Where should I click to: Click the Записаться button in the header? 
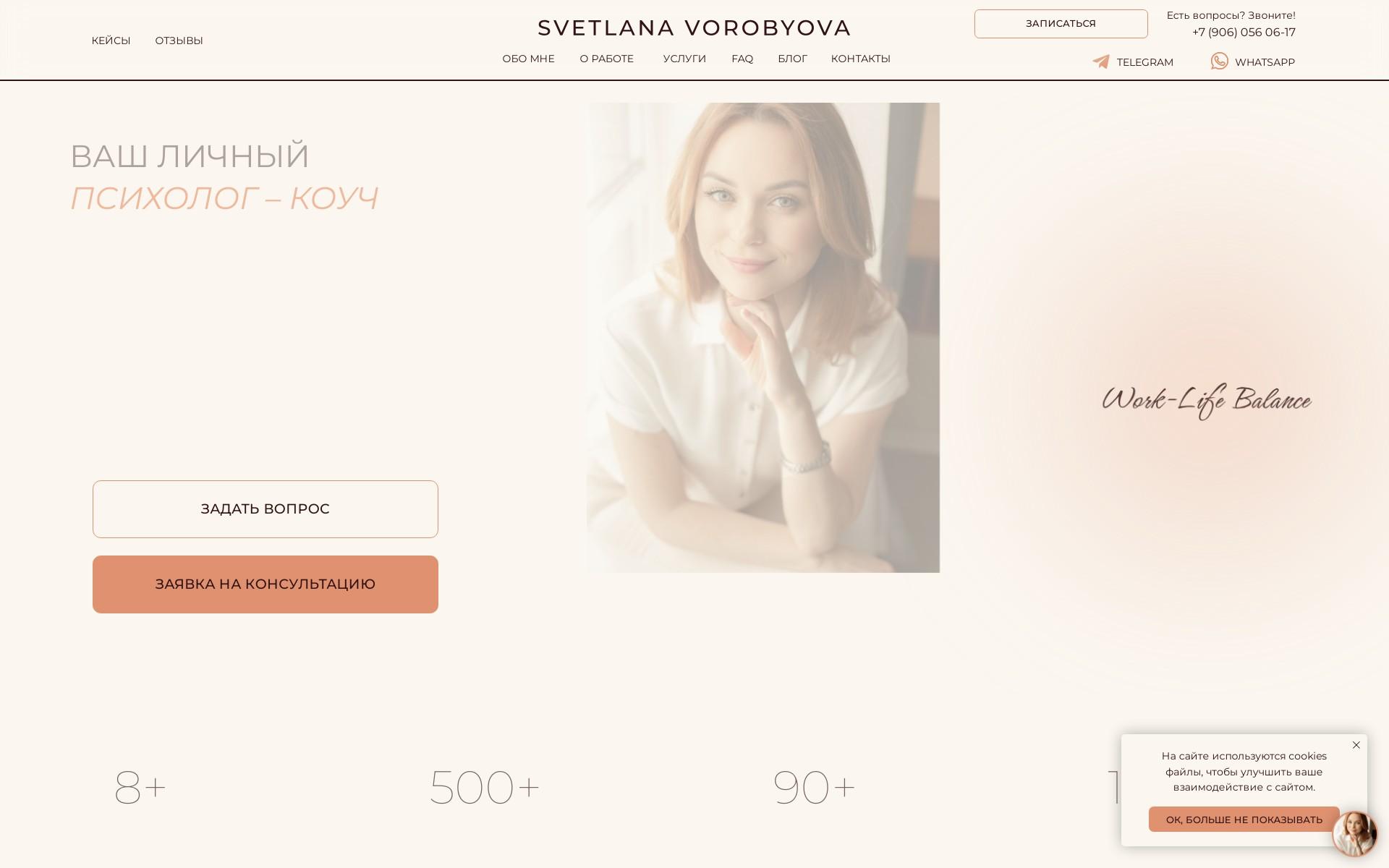1061,24
